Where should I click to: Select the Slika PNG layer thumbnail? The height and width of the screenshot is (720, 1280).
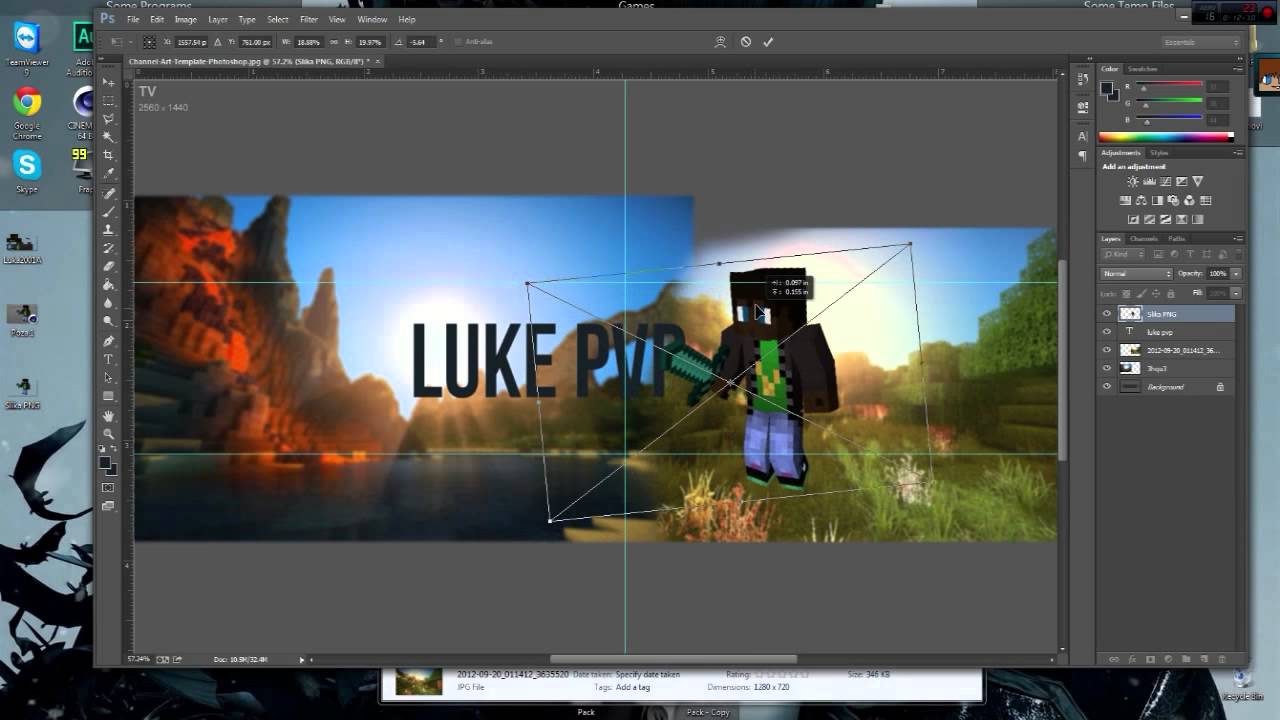pos(1130,314)
